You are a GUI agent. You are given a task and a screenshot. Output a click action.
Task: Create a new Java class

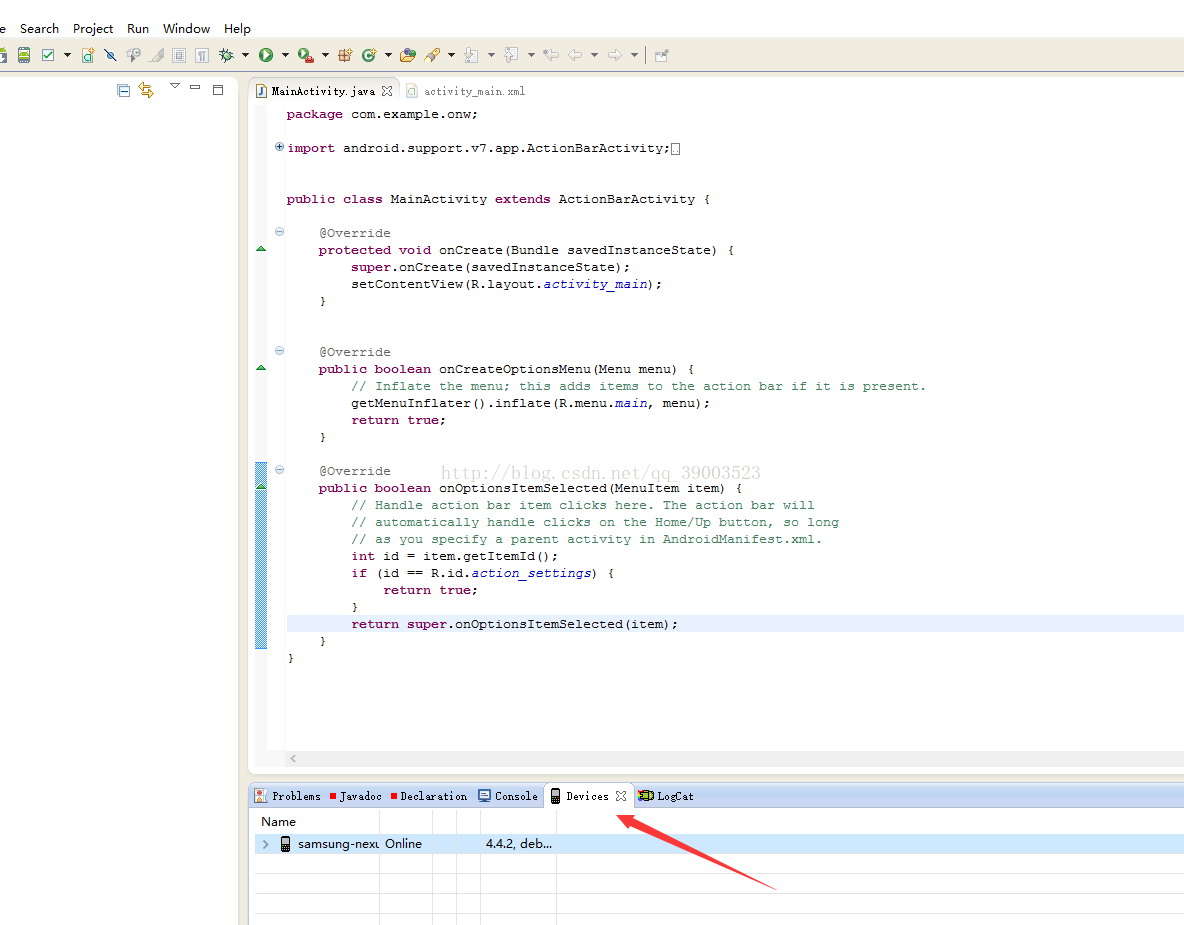click(x=369, y=55)
